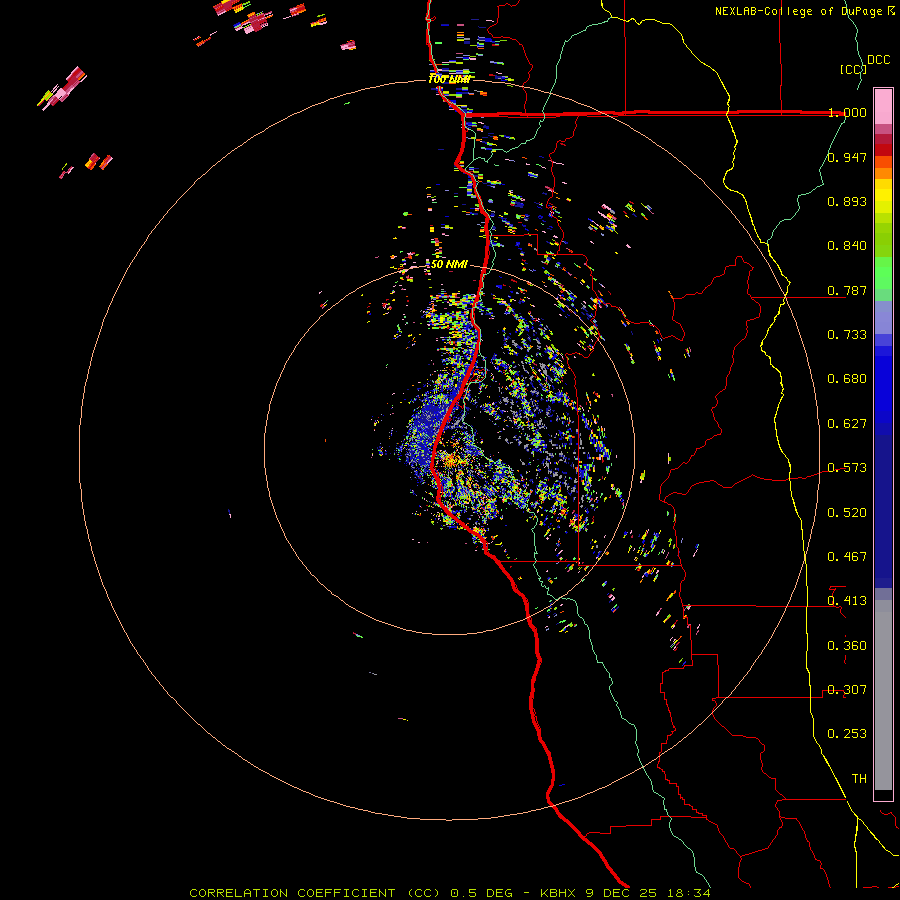Select the 1.000 value on the scale
The height and width of the screenshot is (900, 900).
(x=847, y=112)
